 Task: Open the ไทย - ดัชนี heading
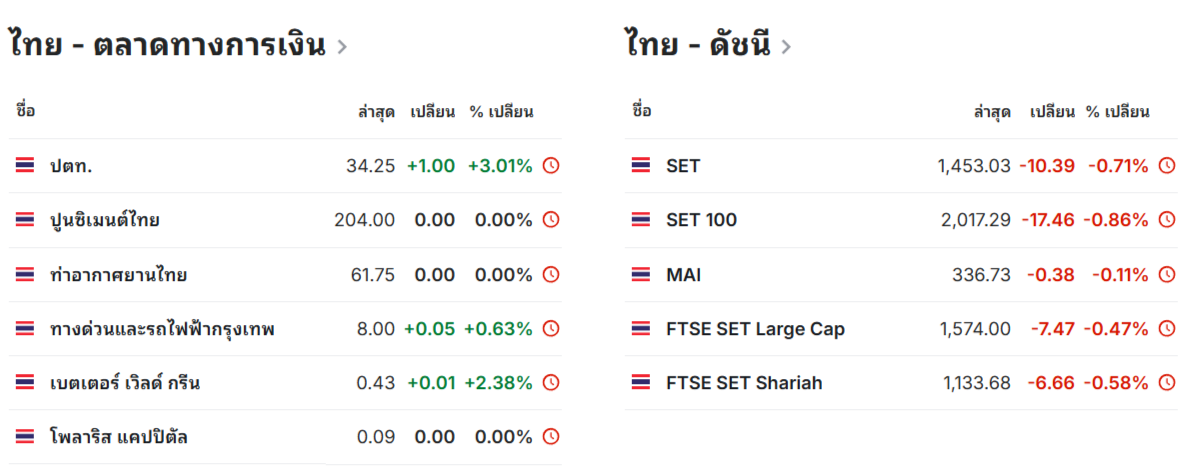(x=698, y=44)
